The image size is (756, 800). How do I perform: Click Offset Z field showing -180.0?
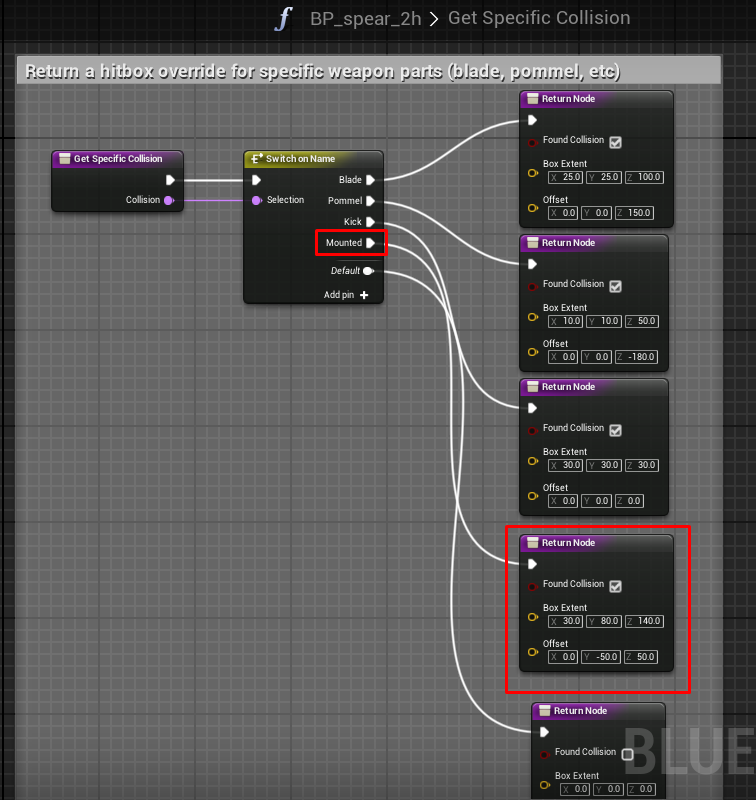tap(643, 357)
